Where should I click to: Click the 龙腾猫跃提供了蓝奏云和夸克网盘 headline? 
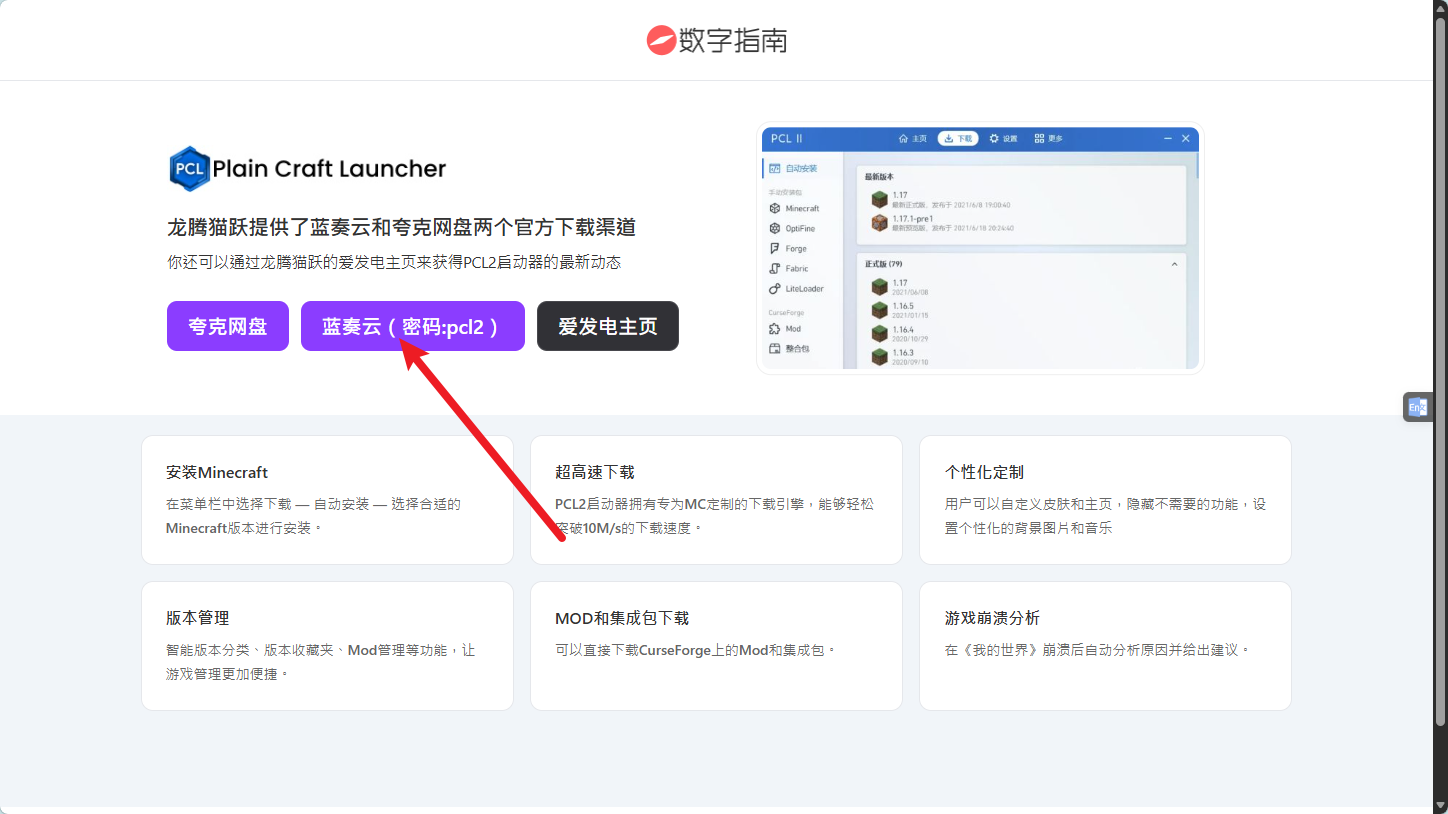(402, 227)
